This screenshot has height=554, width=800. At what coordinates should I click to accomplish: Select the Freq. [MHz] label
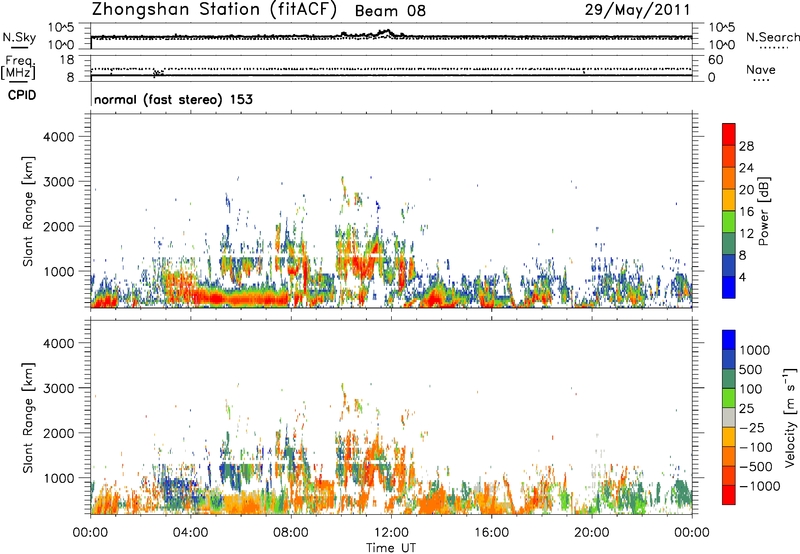coord(19,67)
